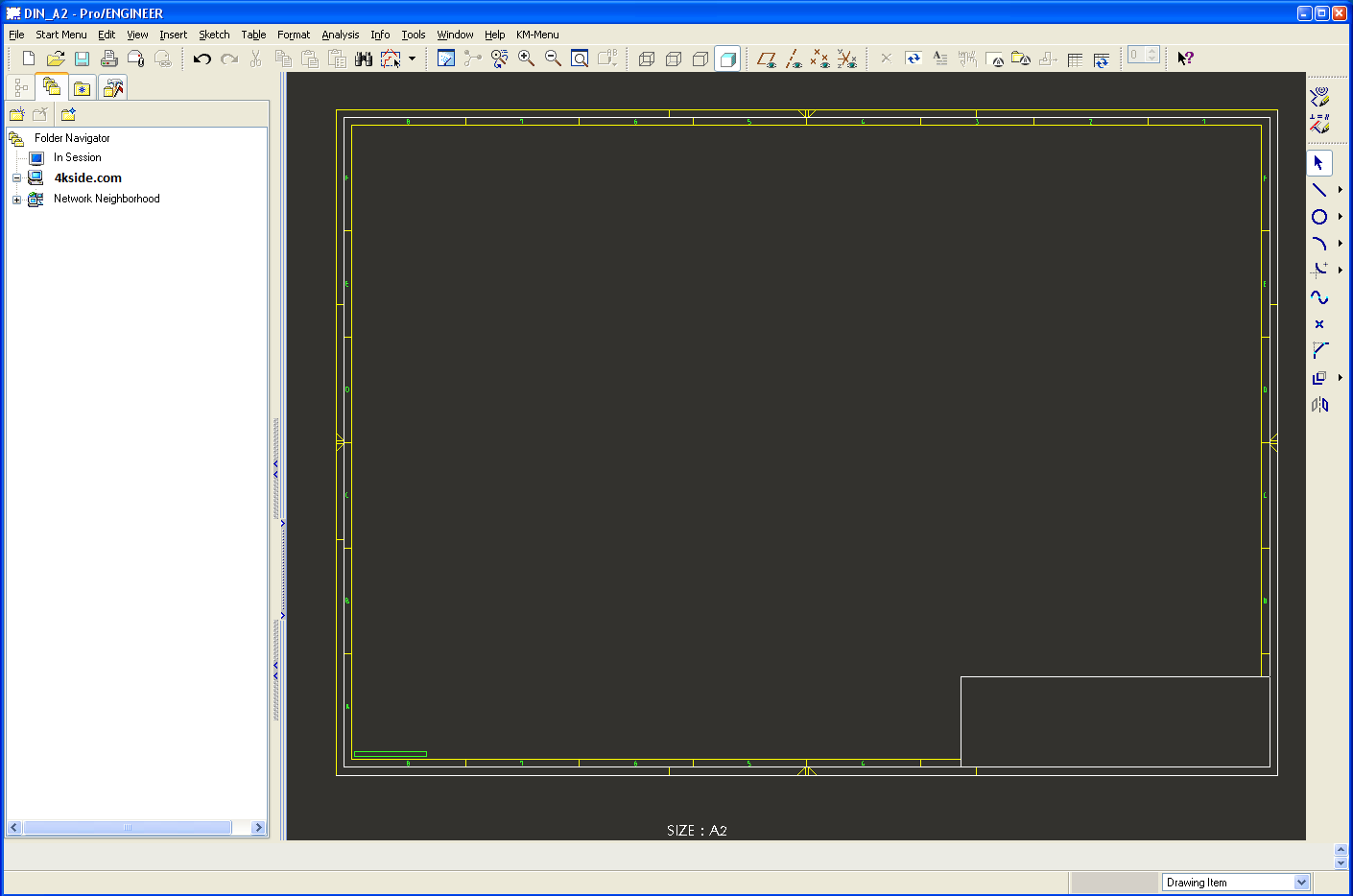The width and height of the screenshot is (1353, 896).
Task: Open the Model Tree tab in navigator
Action: coord(21,88)
